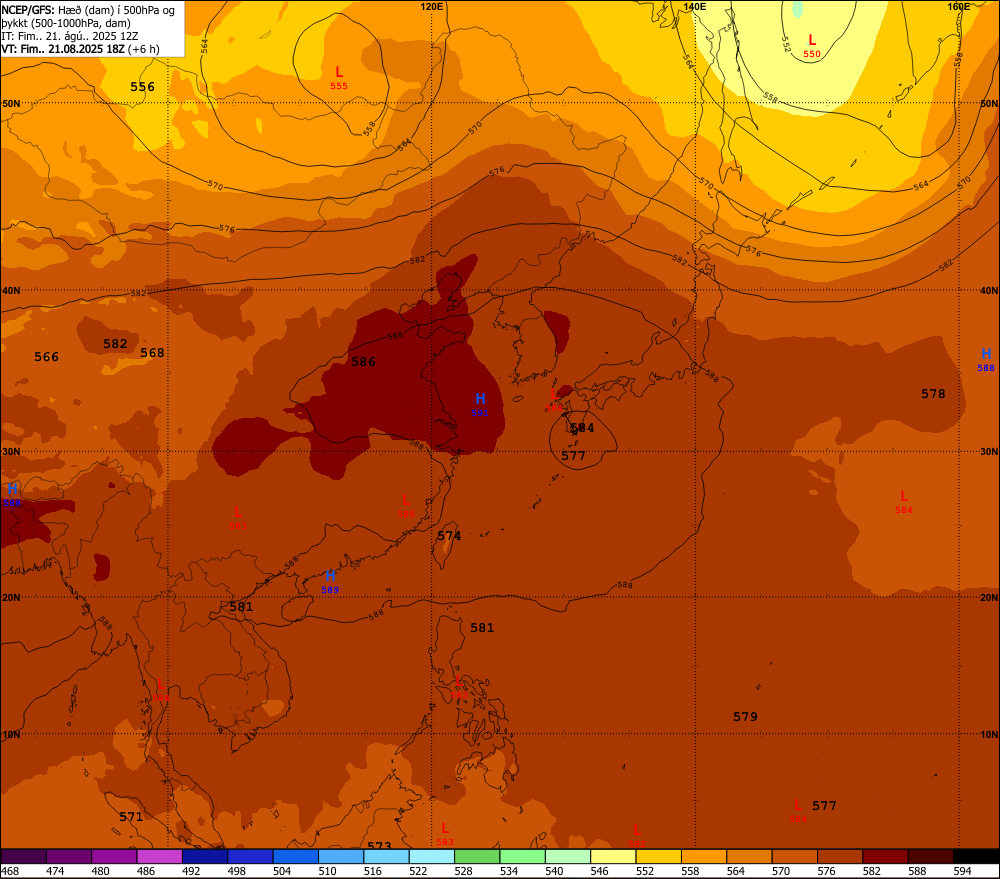Viewport: 1000px width, 879px height.
Task: Click the 120E longitude label
Action: [432, 6]
